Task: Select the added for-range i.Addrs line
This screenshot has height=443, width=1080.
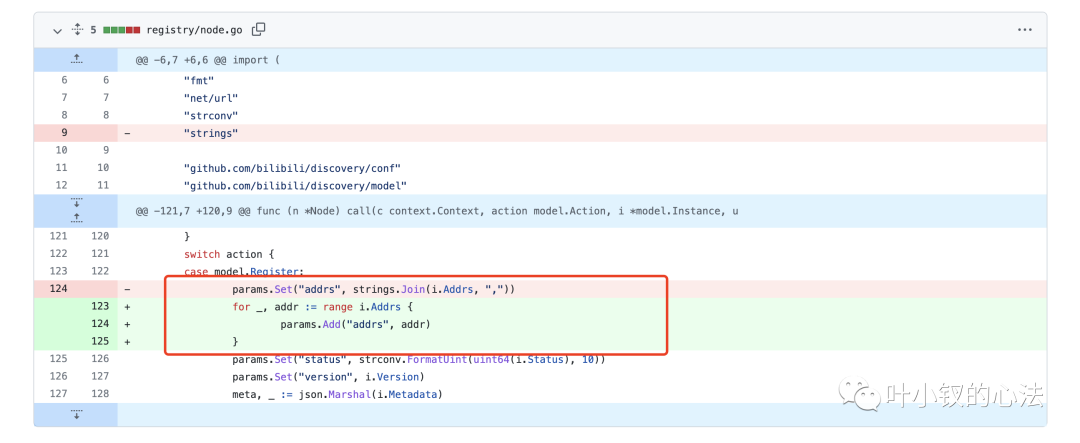Action: [x=322, y=307]
